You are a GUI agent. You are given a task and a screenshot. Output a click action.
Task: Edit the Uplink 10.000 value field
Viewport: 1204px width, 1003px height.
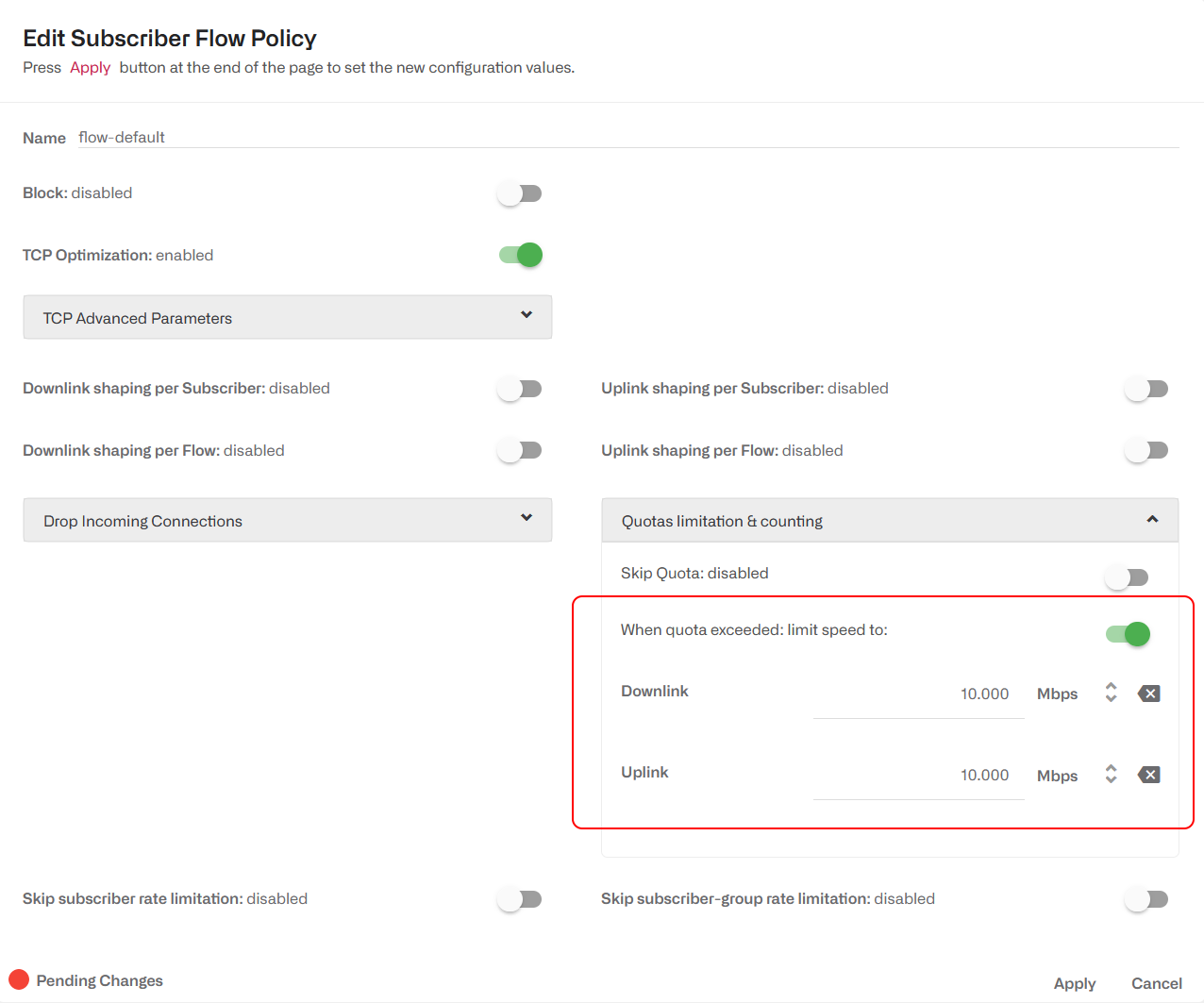tap(918, 776)
